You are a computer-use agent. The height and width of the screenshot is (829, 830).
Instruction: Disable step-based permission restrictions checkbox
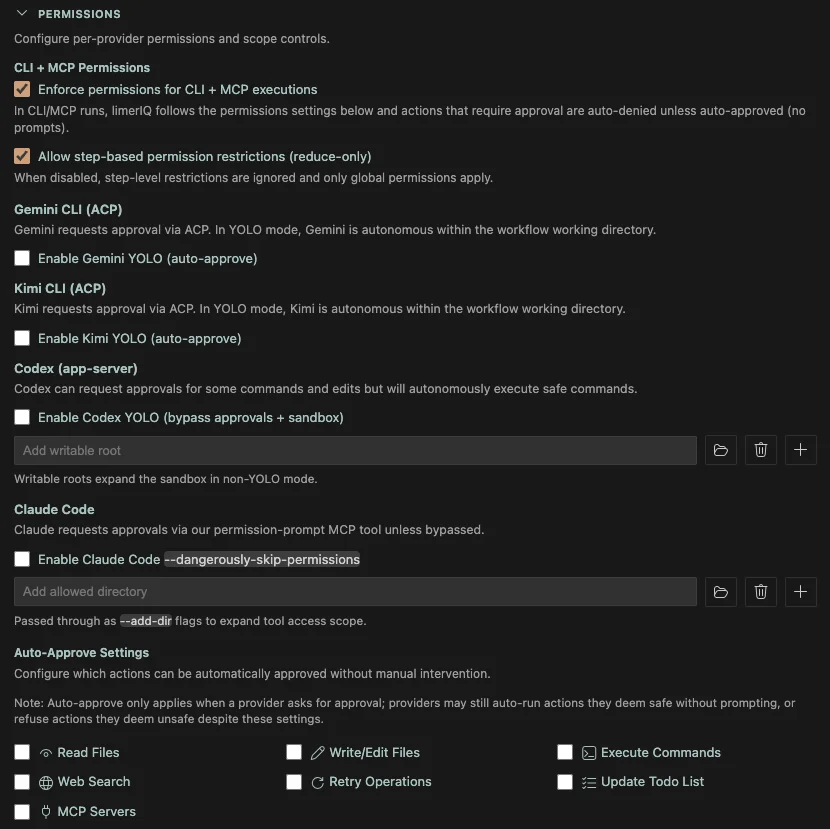(x=22, y=156)
